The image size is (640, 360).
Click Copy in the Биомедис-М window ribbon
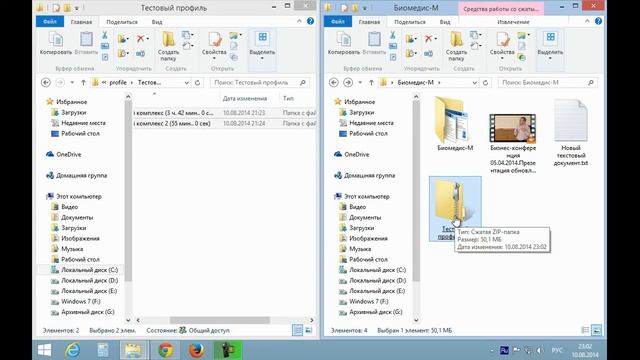344,43
